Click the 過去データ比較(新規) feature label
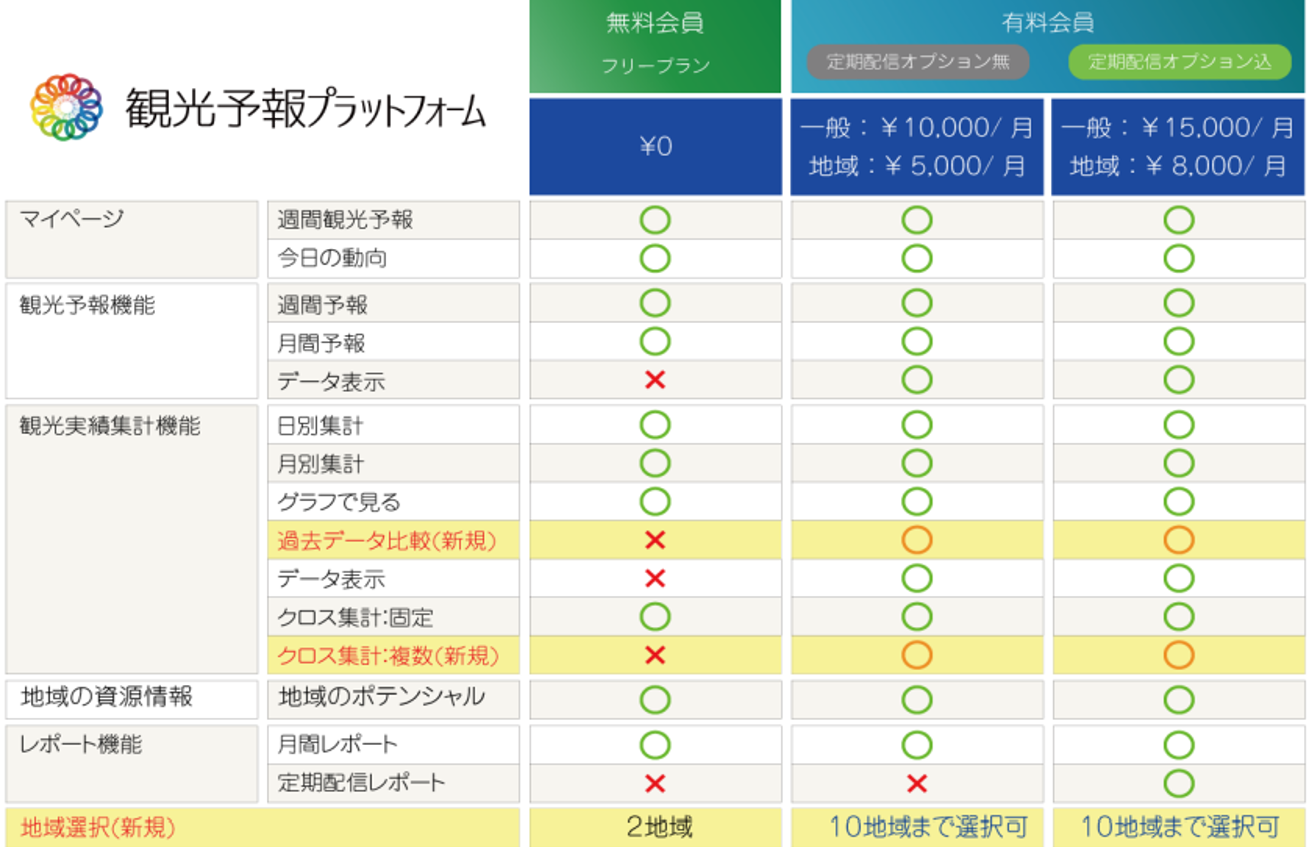 [x=387, y=541]
